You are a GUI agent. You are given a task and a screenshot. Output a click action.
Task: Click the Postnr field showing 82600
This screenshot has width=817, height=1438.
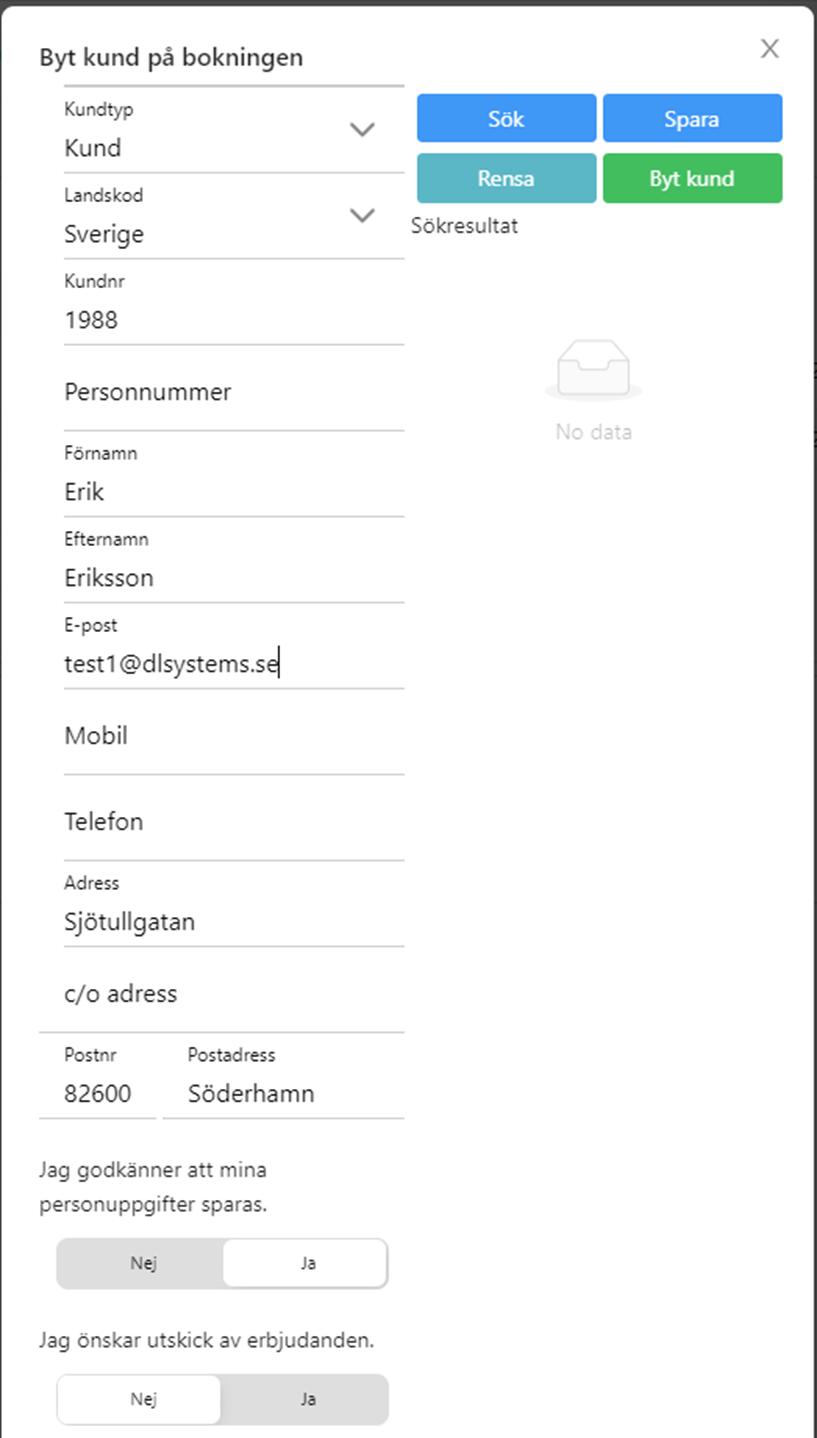[98, 1080]
